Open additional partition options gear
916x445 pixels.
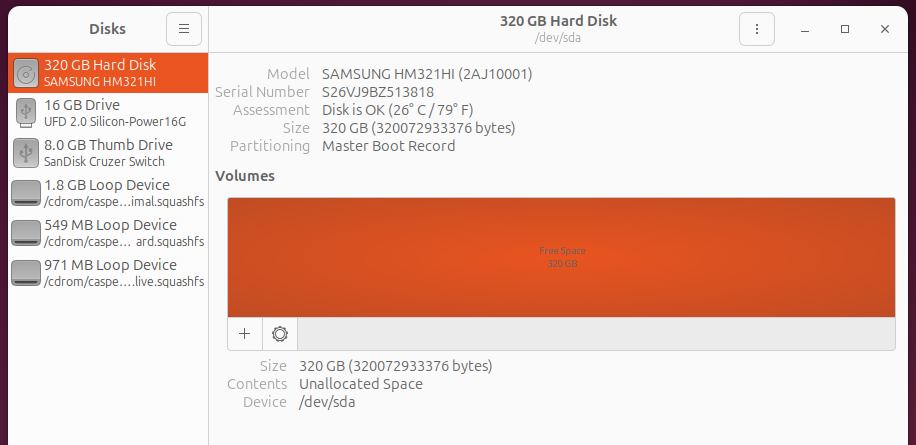pos(280,334)
